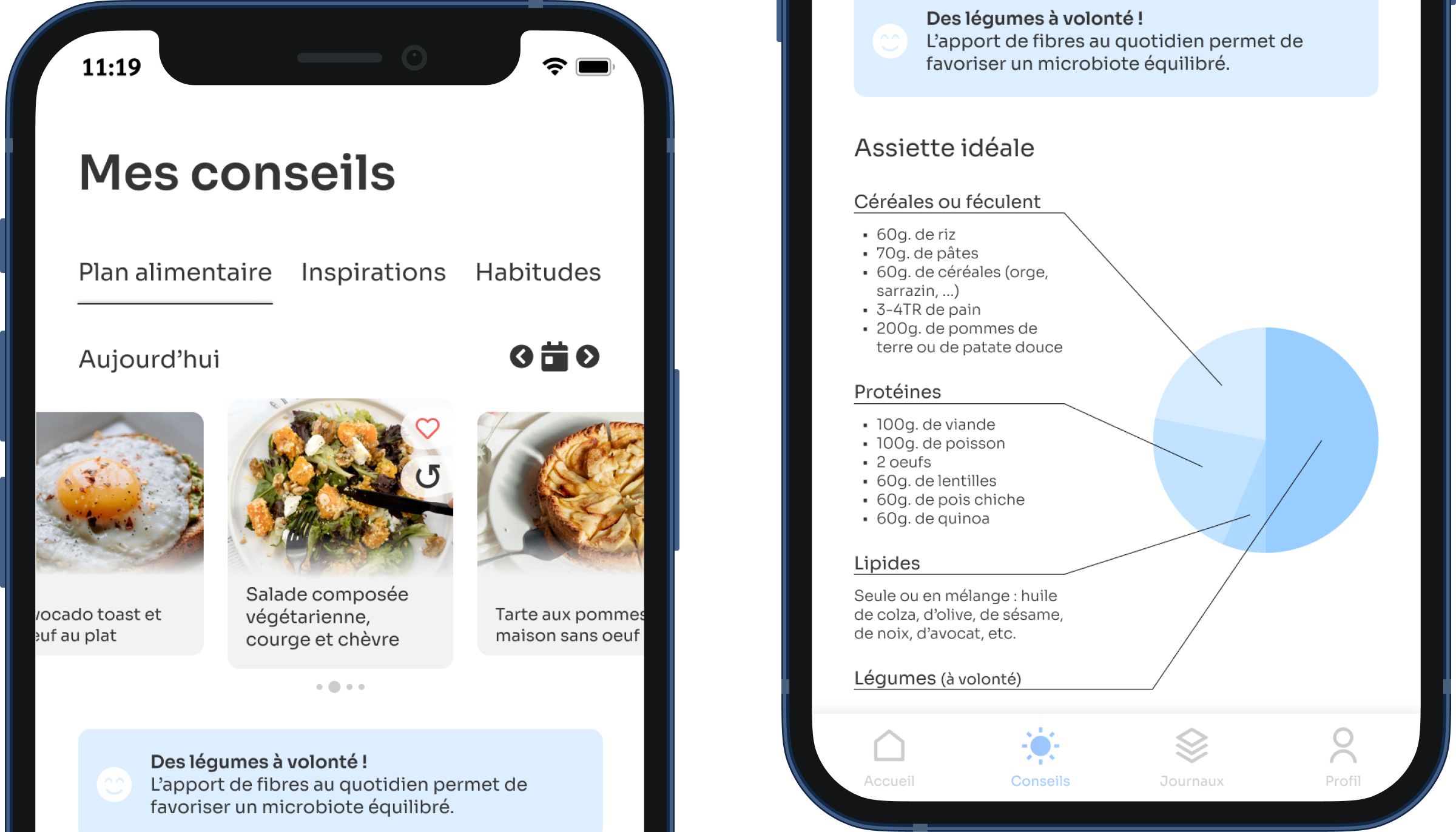Screen dimensions: 1456x832
Task: Select the Plan alimentaire tab
Action: 177,271
